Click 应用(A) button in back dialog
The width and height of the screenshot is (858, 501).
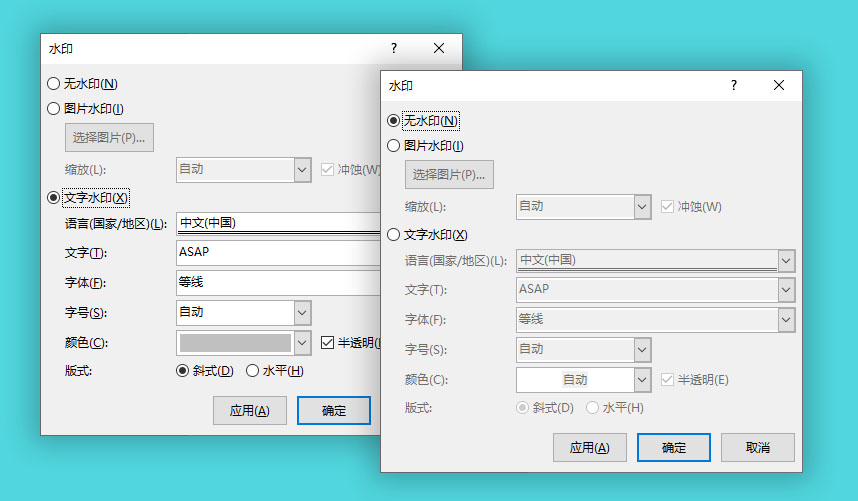point(250,411)
